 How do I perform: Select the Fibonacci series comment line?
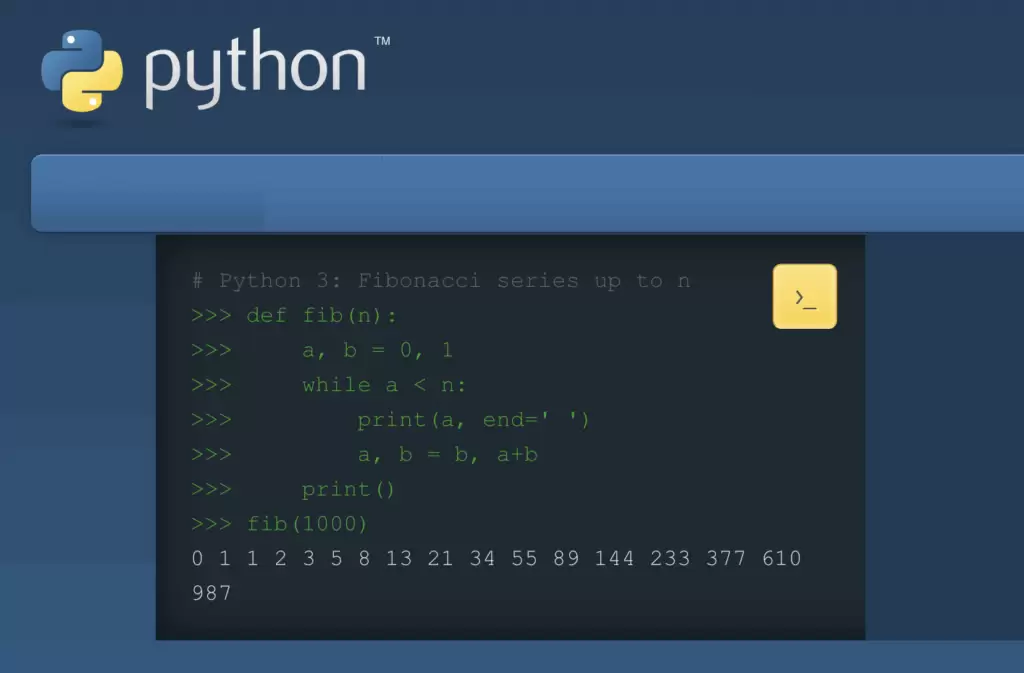[441, 281]
